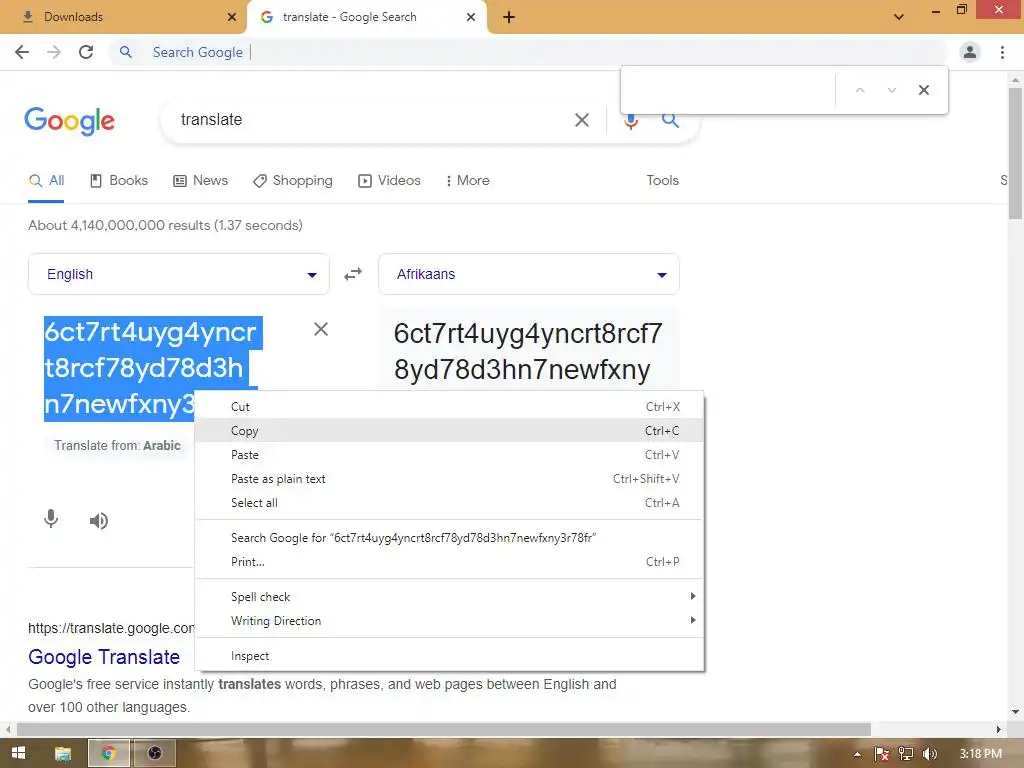Choose Cut from context menu

pyautogui.click(x=449, y=407)
